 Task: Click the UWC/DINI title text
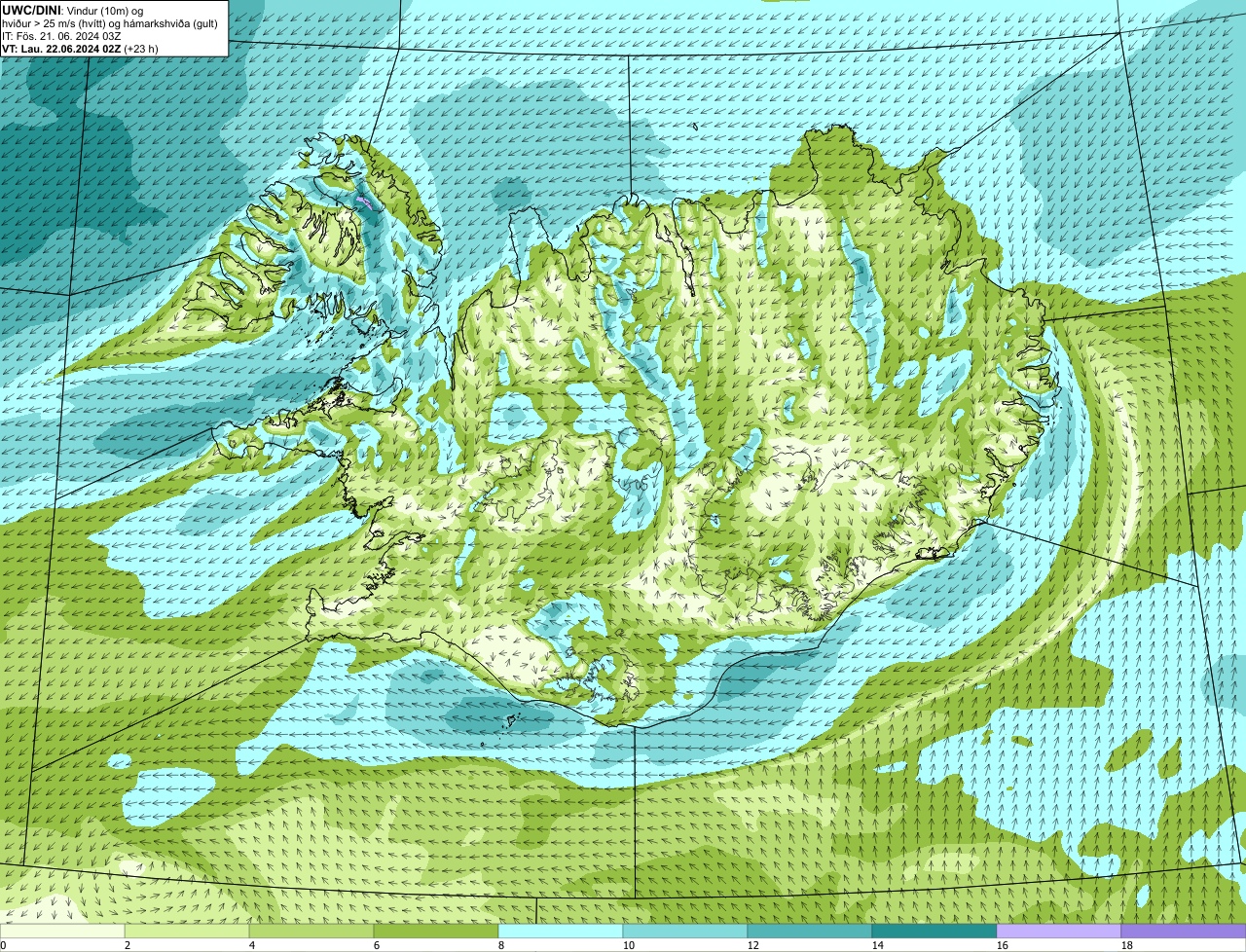[x=31, y=10]
